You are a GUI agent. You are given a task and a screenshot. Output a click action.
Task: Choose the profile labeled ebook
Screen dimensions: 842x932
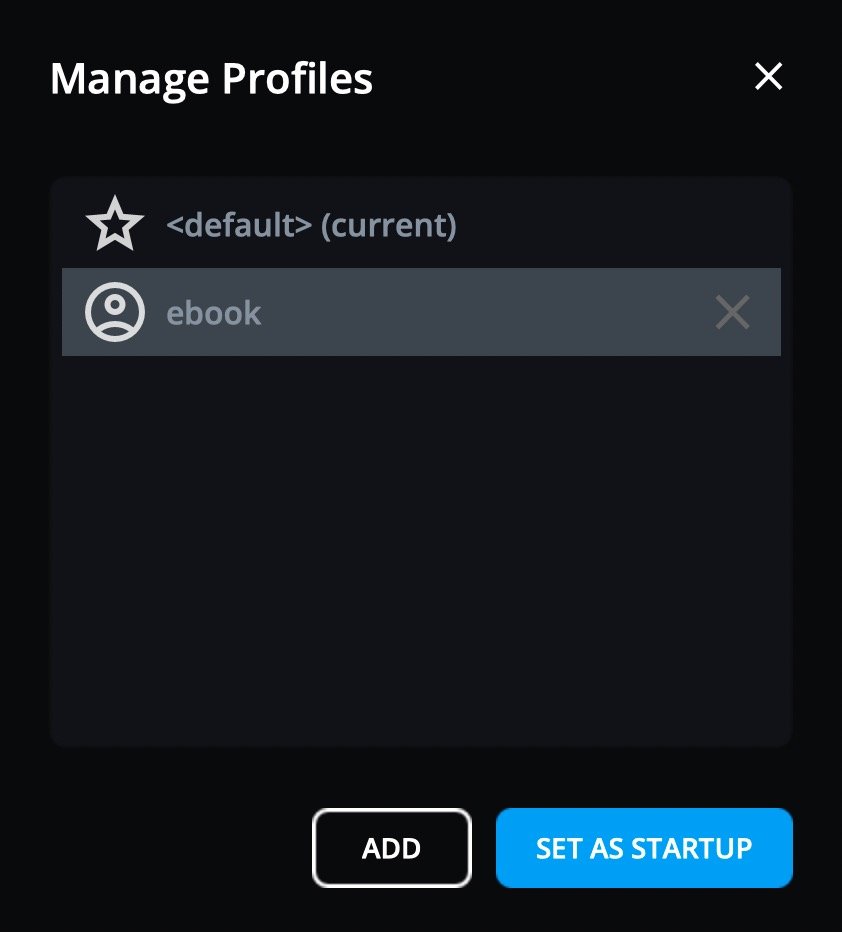pos(214,313)
